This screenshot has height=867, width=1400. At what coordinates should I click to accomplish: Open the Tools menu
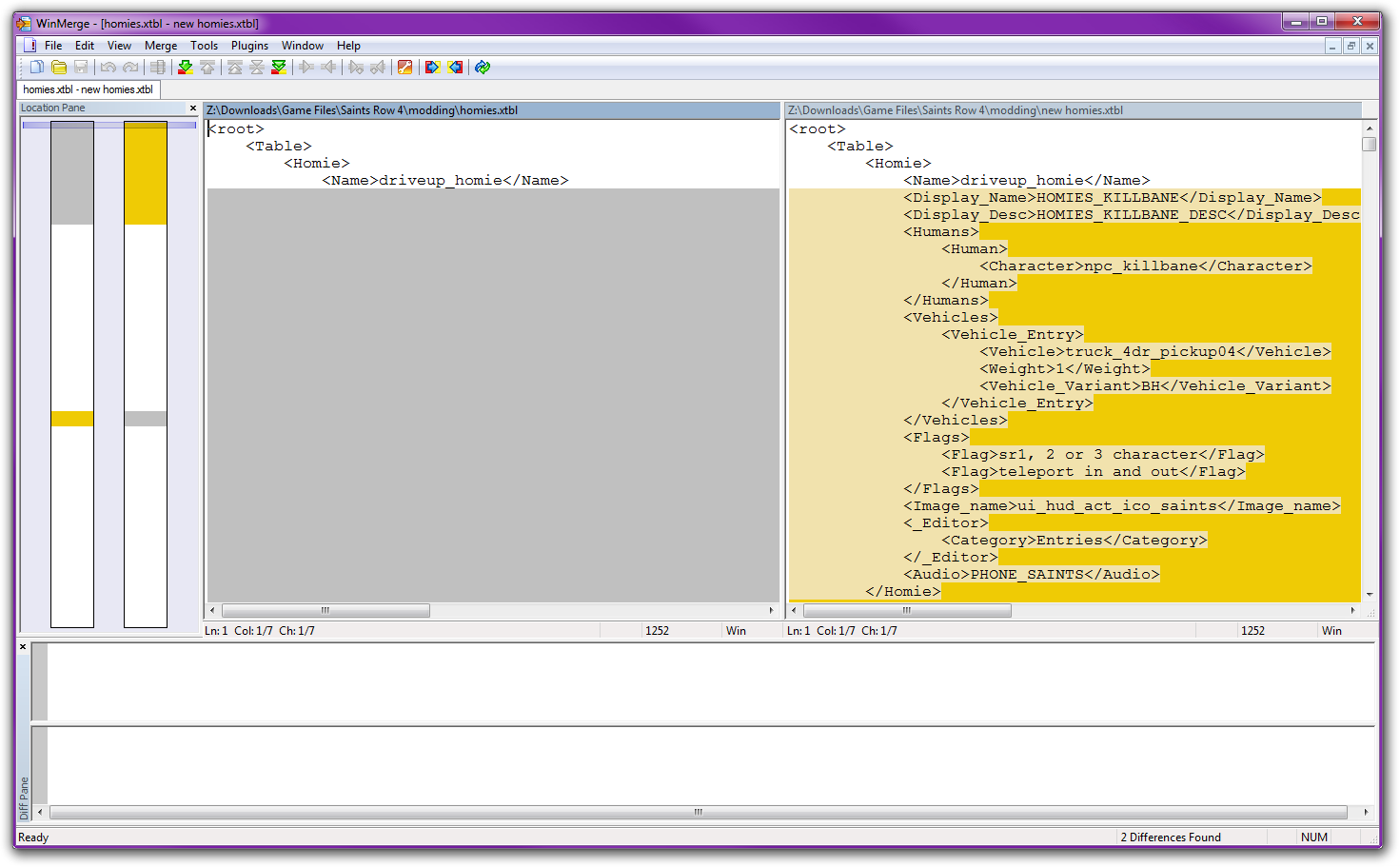tap(204, 46)
